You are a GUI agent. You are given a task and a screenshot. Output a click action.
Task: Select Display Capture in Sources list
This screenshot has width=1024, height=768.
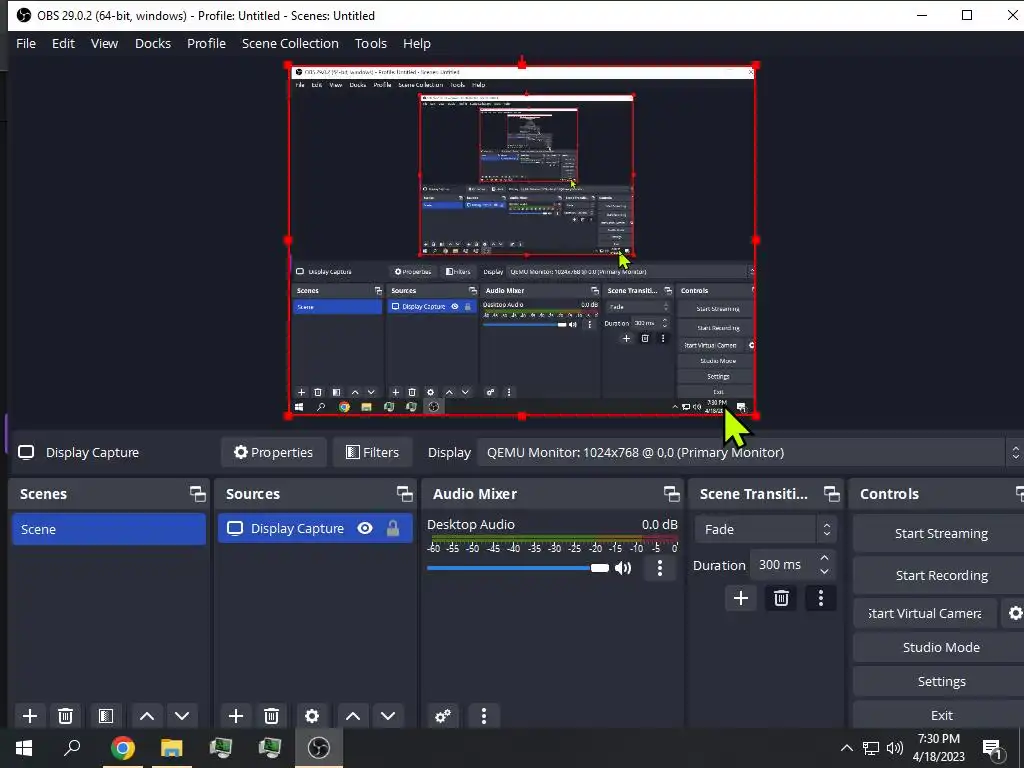coord(315,528)
